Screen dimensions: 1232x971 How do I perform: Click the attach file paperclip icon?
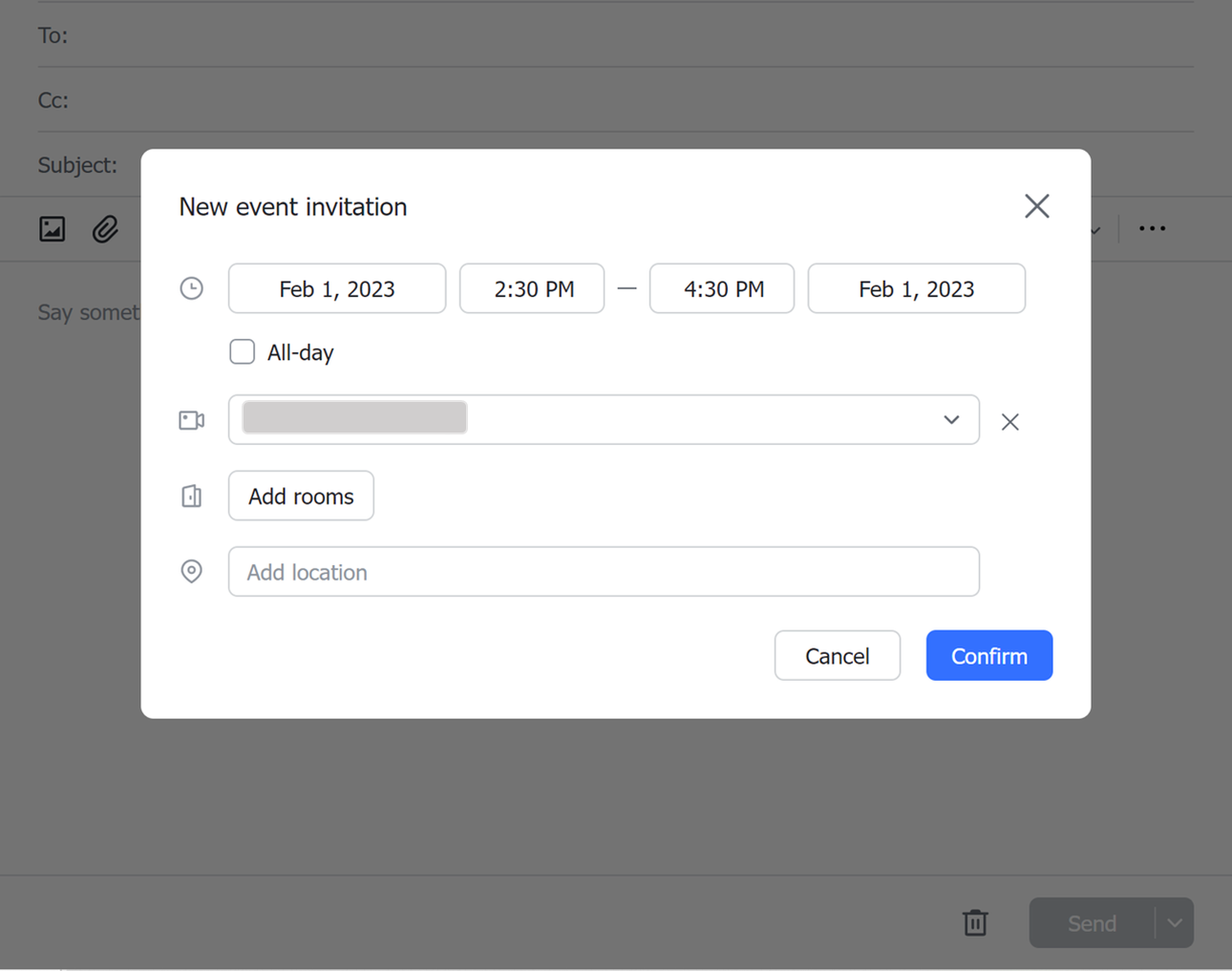pyautogui.click(x=104, y=228)
